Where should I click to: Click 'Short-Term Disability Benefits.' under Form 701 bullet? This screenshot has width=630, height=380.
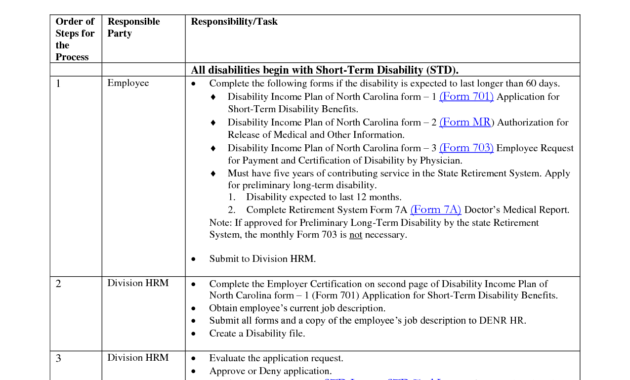coord(292,109)
